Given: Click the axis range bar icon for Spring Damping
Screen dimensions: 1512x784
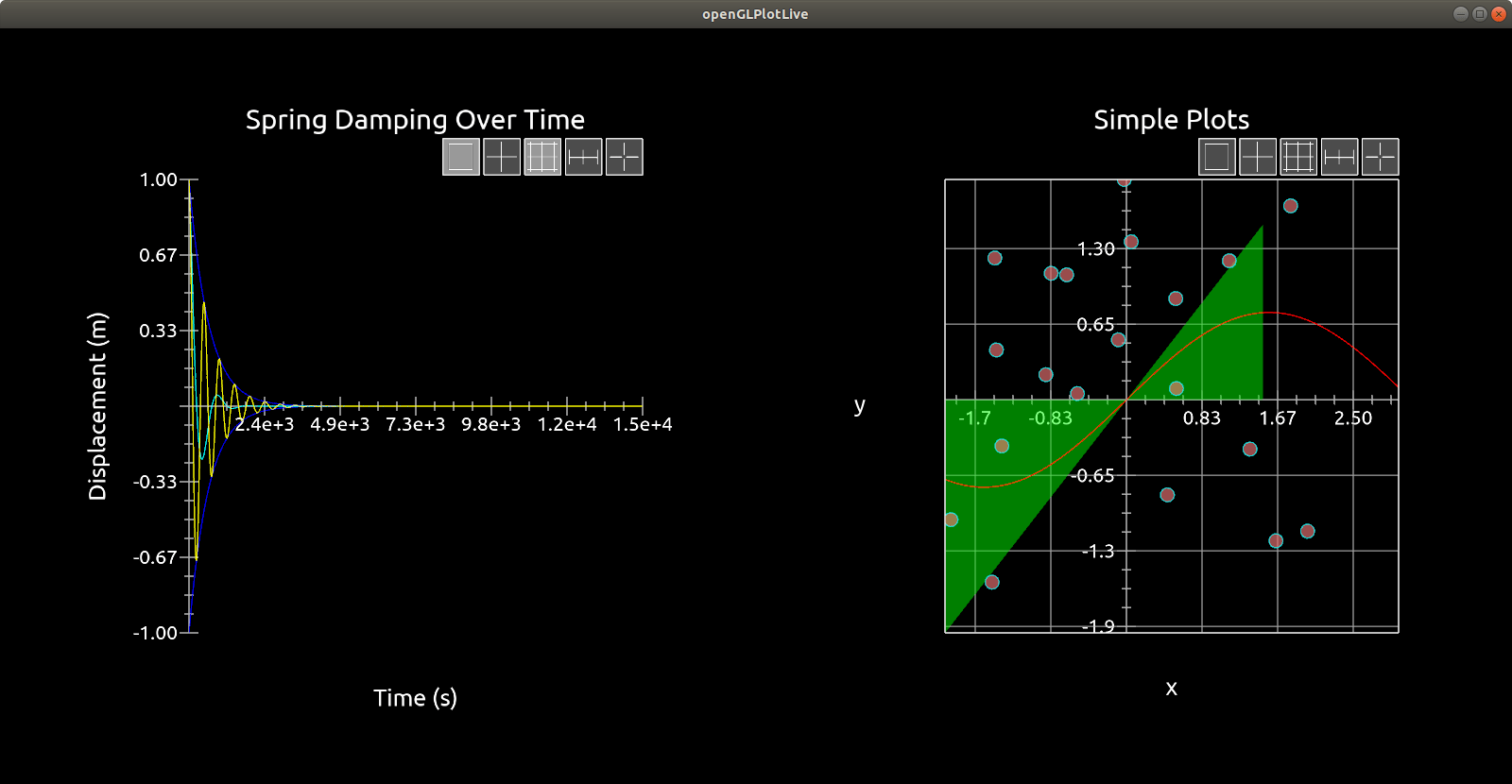Looking at the screenshot, I should coord(583,157).
